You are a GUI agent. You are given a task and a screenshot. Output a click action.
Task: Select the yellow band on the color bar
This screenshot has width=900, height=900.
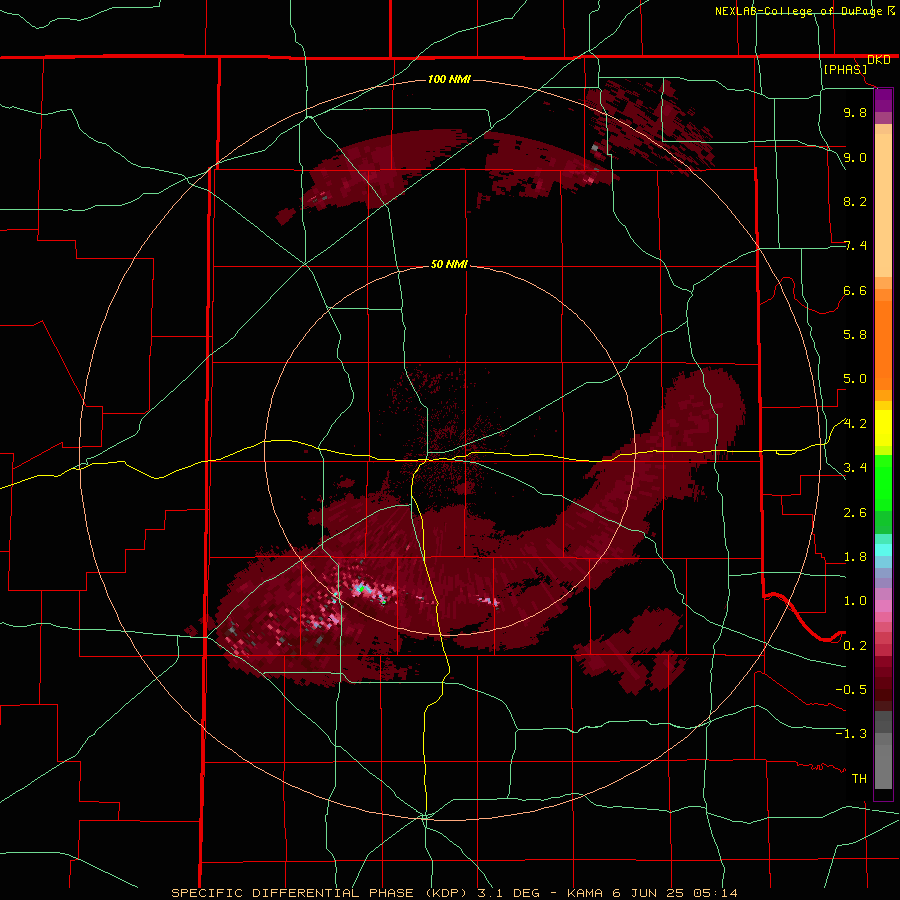click(x=883, y=428)
